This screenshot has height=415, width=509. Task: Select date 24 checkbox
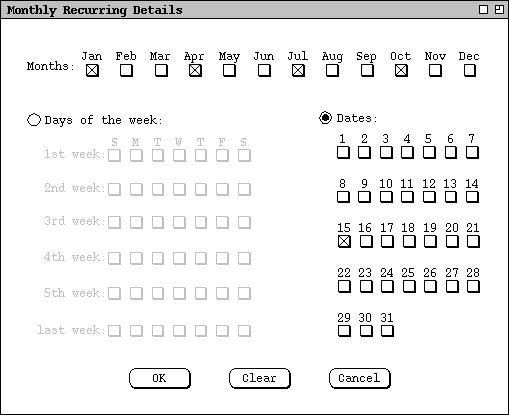[x=387, y=286]
